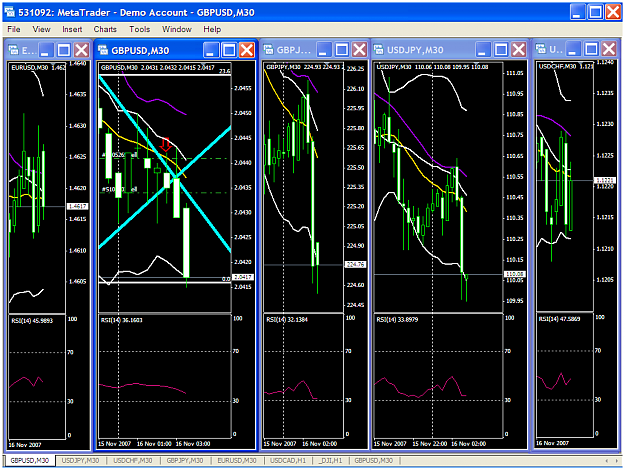
Task: Switch to the USDCAD,H1 bottom tab
Action: pos(288,460)
